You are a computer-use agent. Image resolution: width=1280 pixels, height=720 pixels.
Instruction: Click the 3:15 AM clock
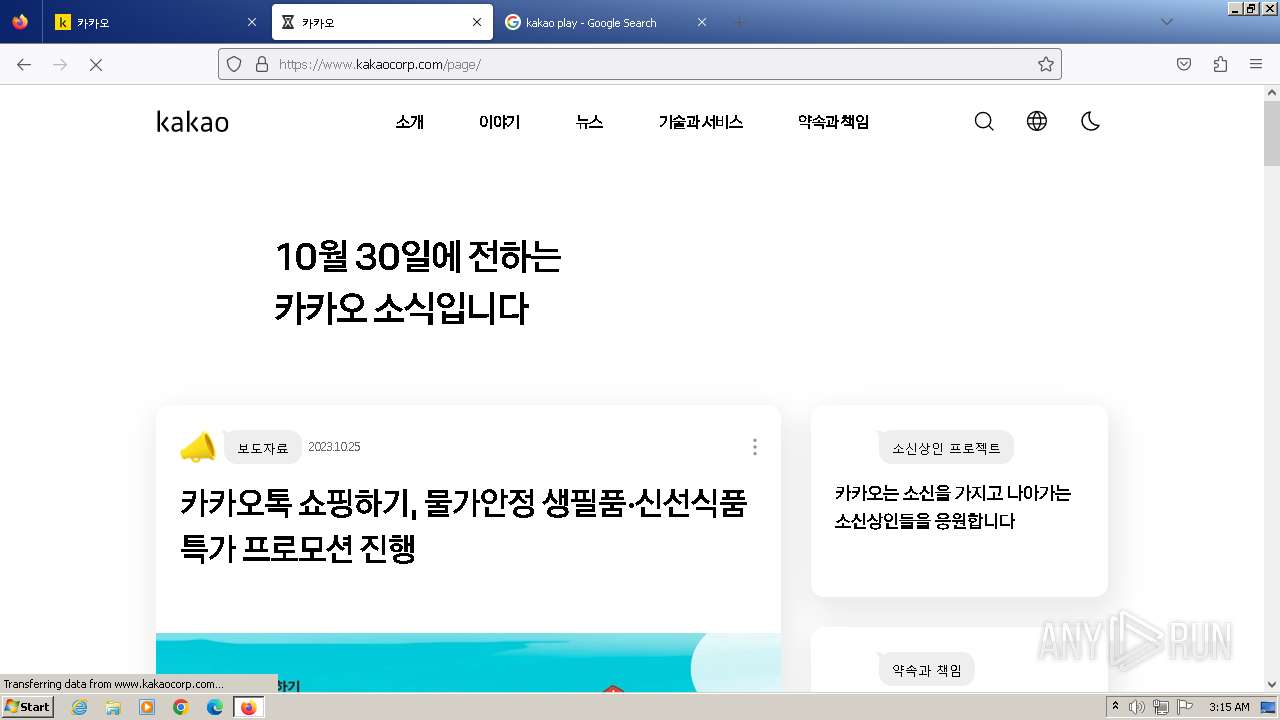(1229, 707)
